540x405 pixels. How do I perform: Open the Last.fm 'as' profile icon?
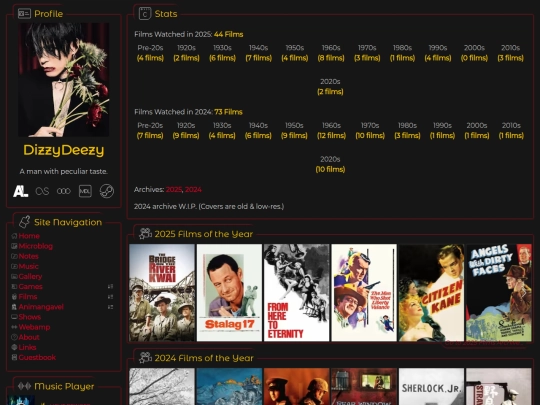42,191
